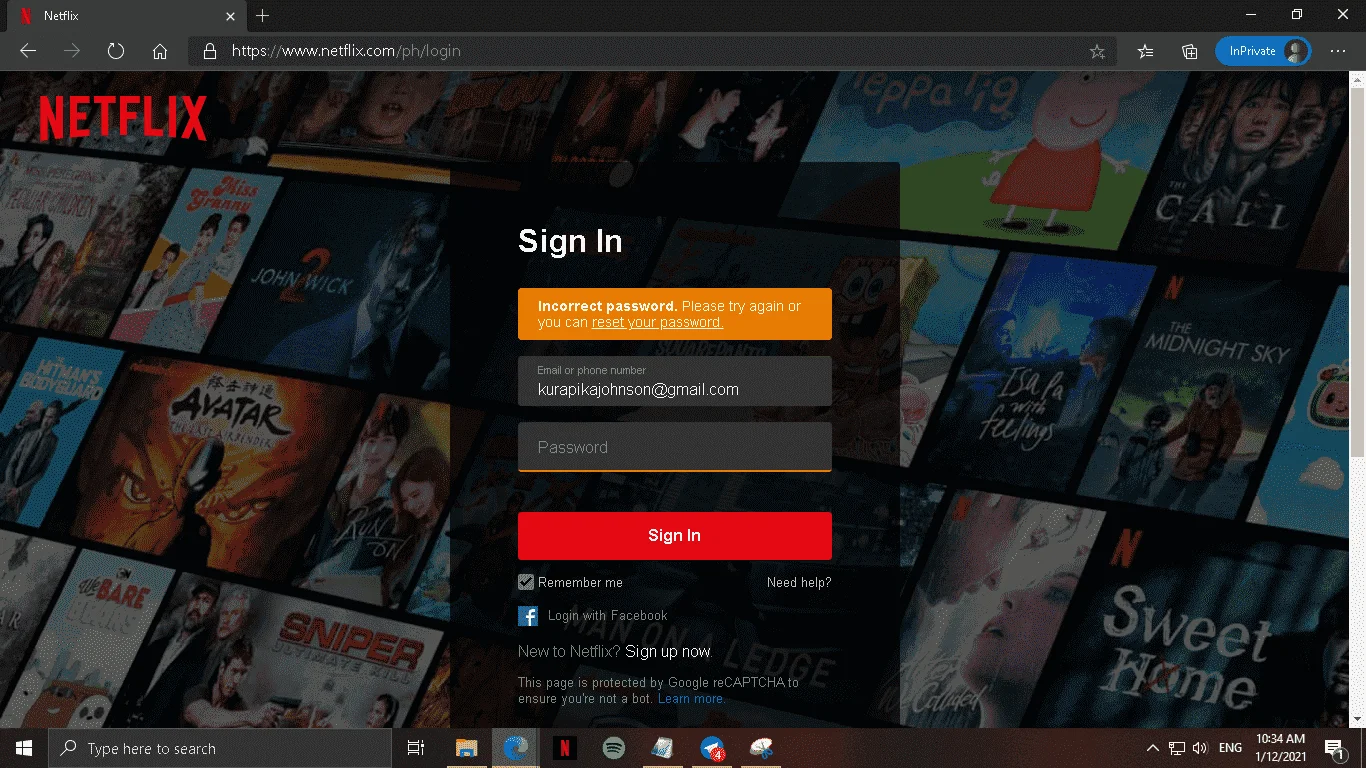Change ENG input language
The width and height of the screenshot is (1366, 768).
[1230, 748]
